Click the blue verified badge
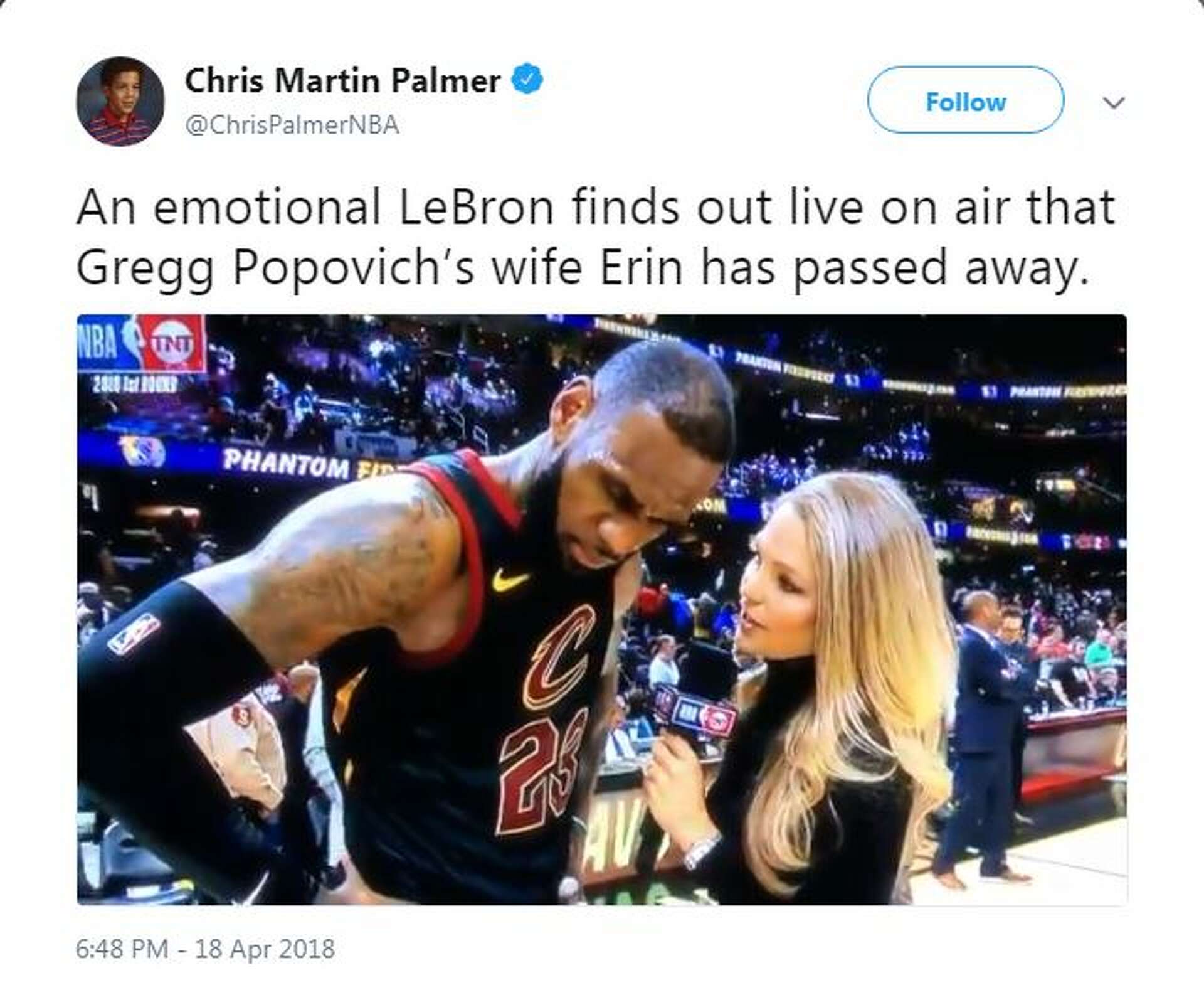The image size is (1204, 990). [x=527, y=80]
